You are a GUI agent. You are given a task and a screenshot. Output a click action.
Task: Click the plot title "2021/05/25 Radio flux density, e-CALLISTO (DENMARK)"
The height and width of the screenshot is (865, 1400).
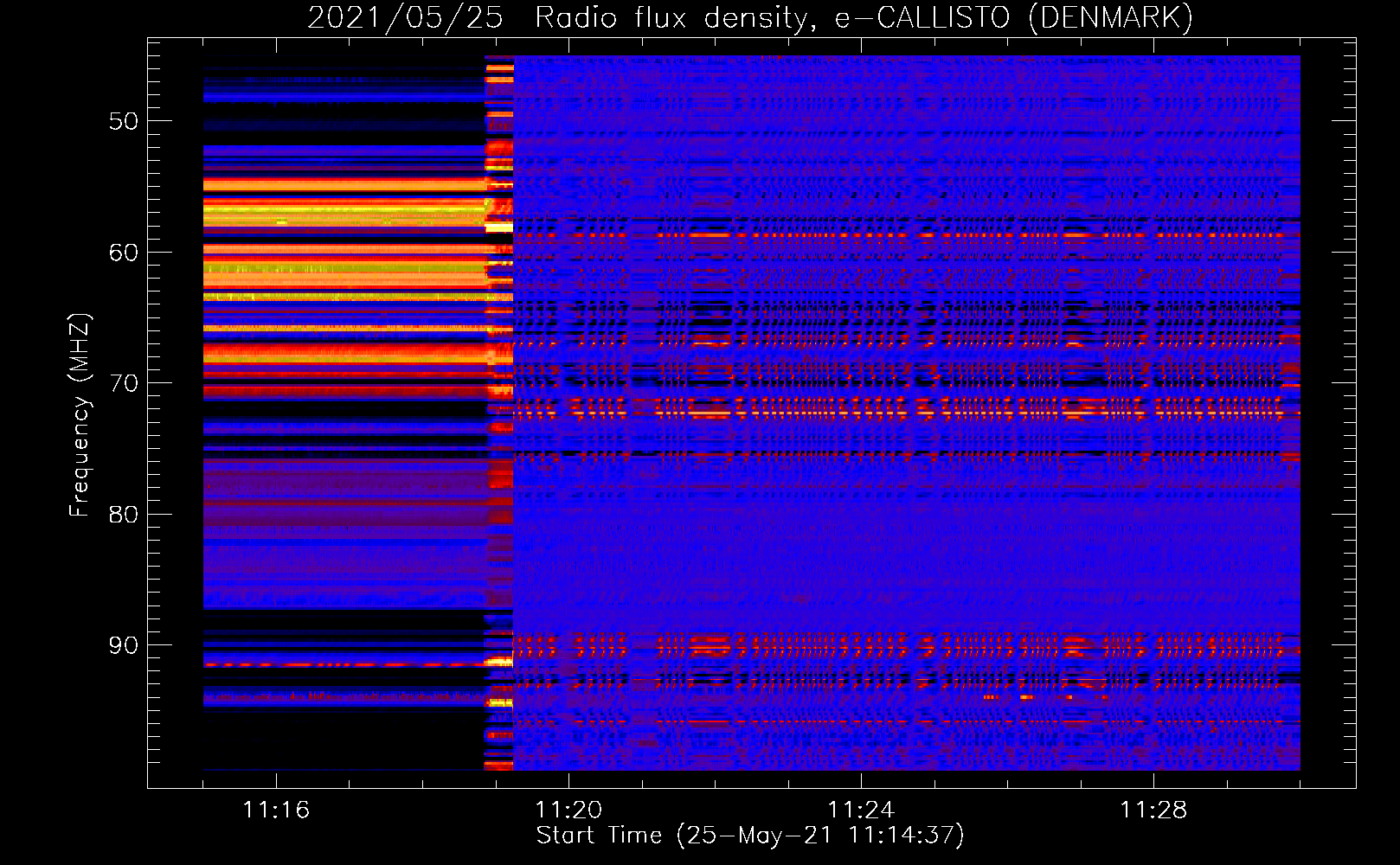click(x=750, y=18)
